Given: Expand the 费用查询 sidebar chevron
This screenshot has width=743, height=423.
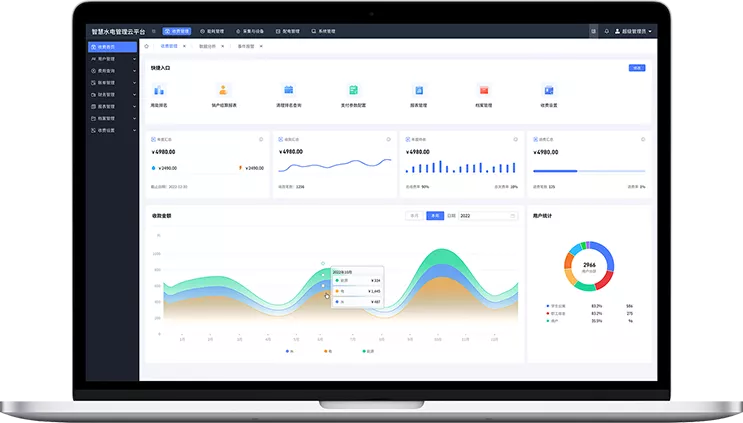Looking at the screenshot, I should pyautogui.click(x=134, y=71).
